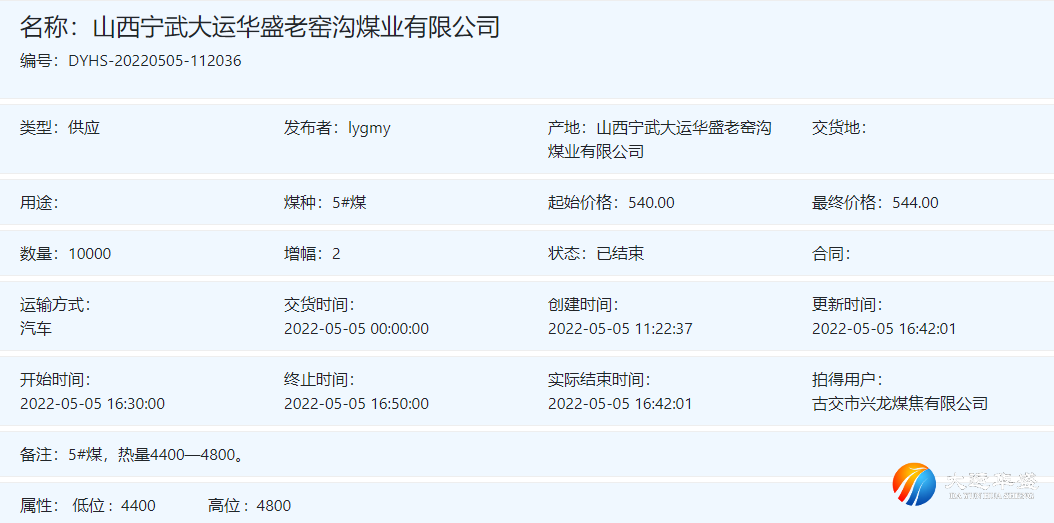Click the 运输方式 value 汽车

pyautogui.click(x=36, y=329)
